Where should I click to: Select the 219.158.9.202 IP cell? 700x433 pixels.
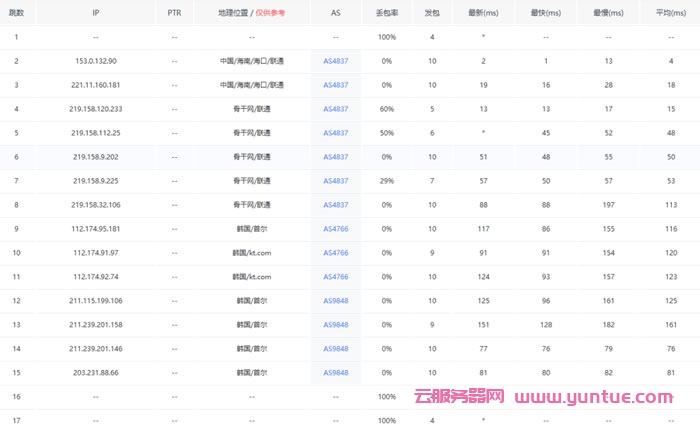[96, 157]
